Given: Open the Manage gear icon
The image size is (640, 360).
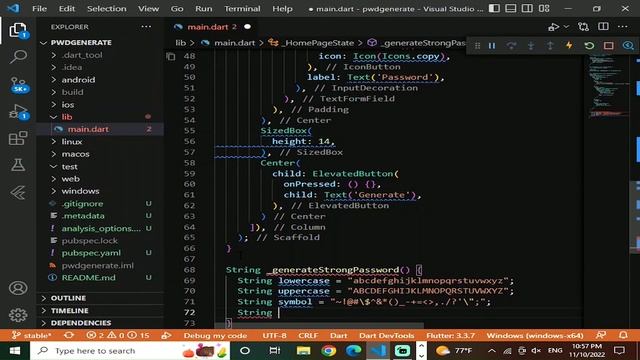Looking at the screenshot, I should coord(18,315).
